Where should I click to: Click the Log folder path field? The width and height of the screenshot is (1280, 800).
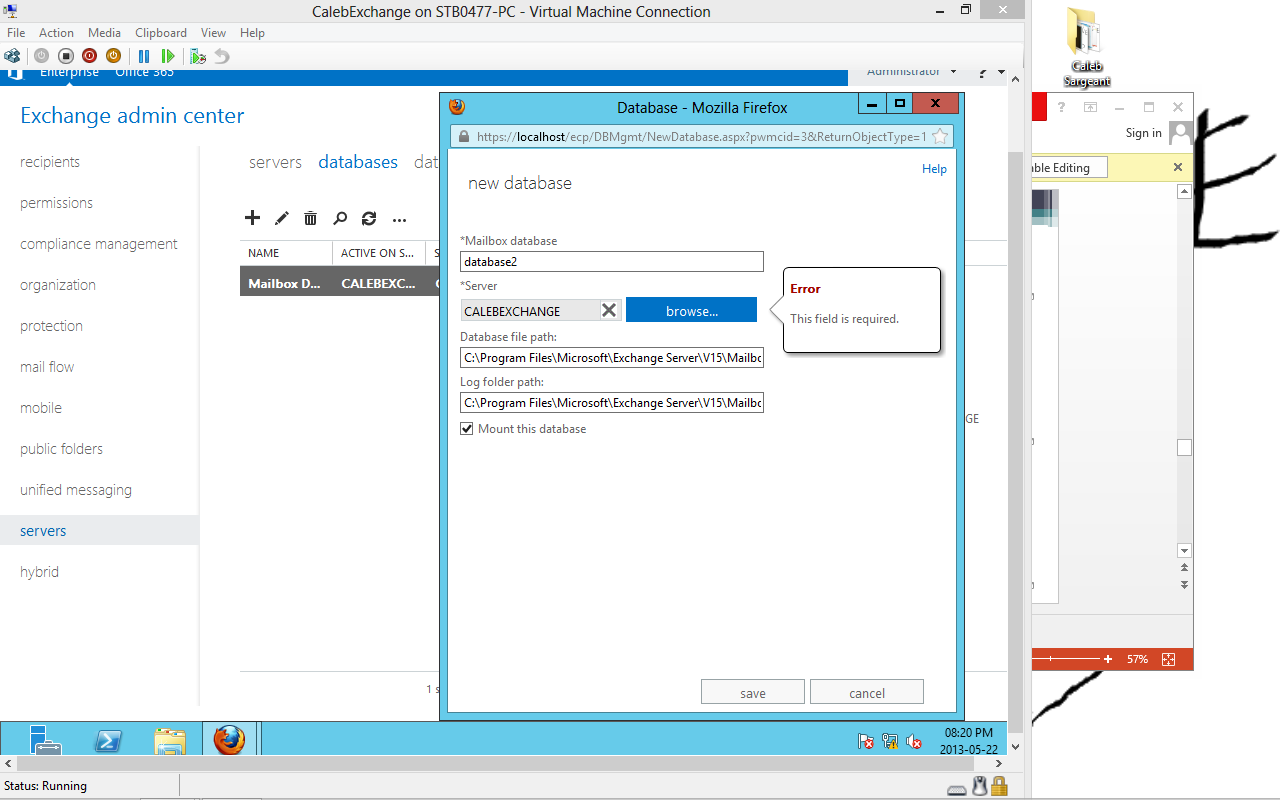click(612, 403)
